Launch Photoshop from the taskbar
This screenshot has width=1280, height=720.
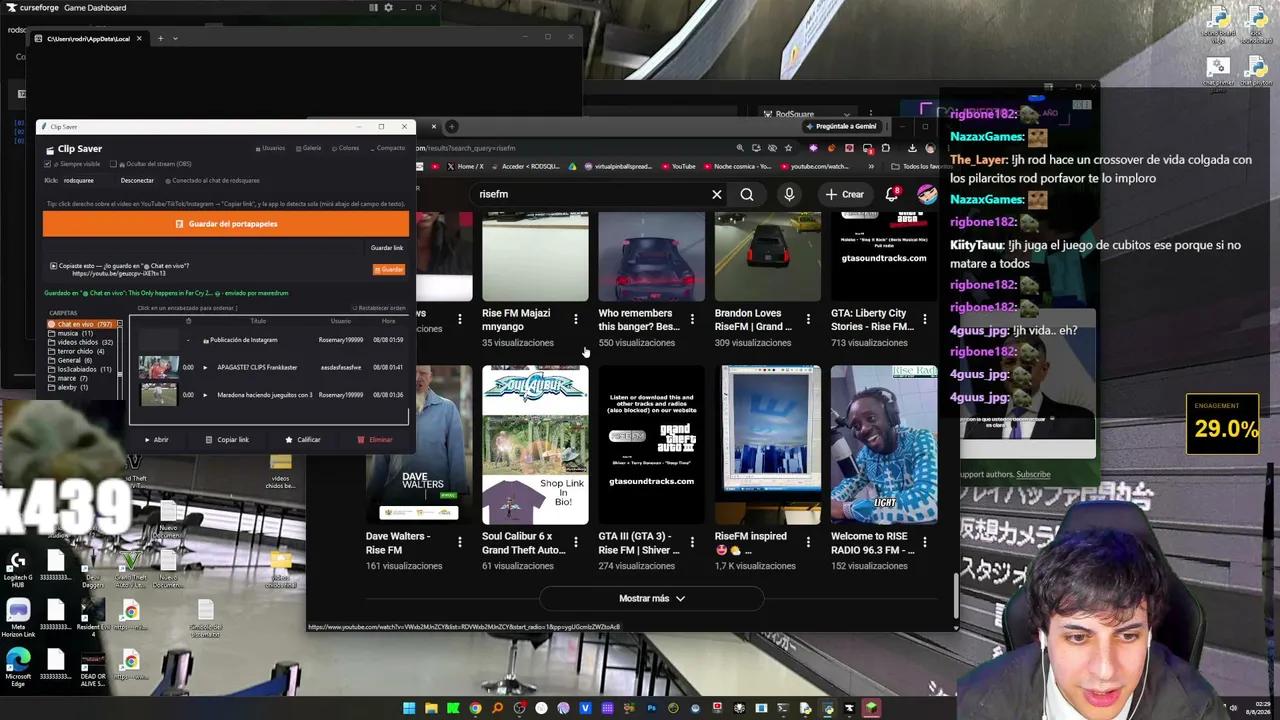coord(651,709)
